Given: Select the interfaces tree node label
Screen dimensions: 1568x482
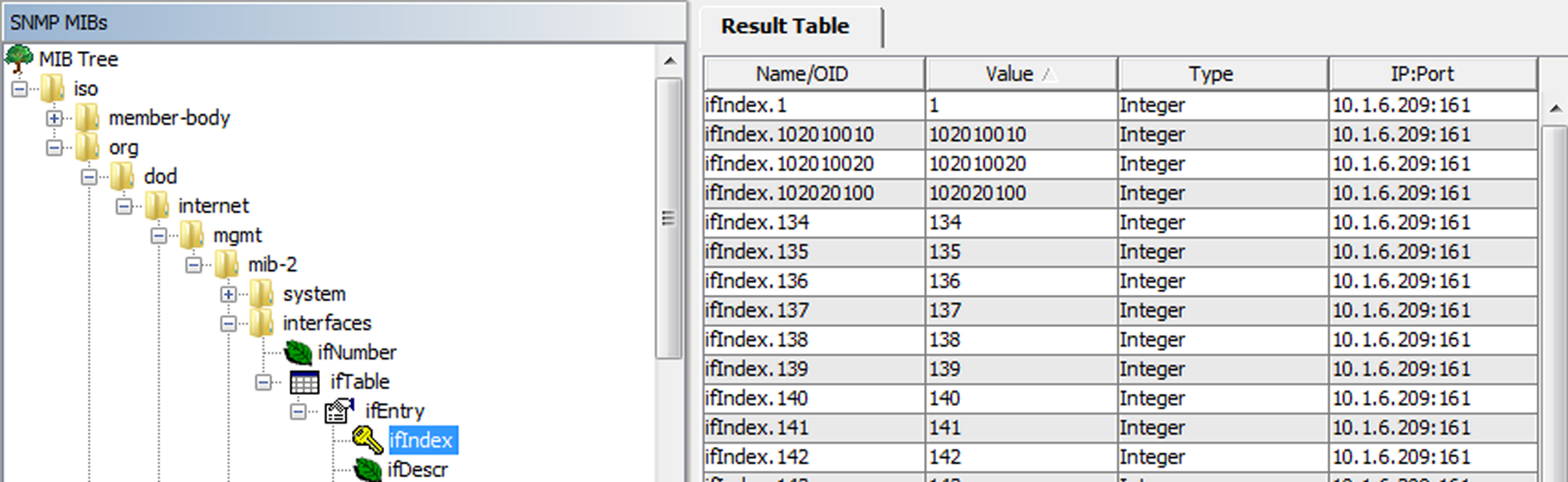Looking at the screenshot, I should pyautogui.click(x=327, y=323).
